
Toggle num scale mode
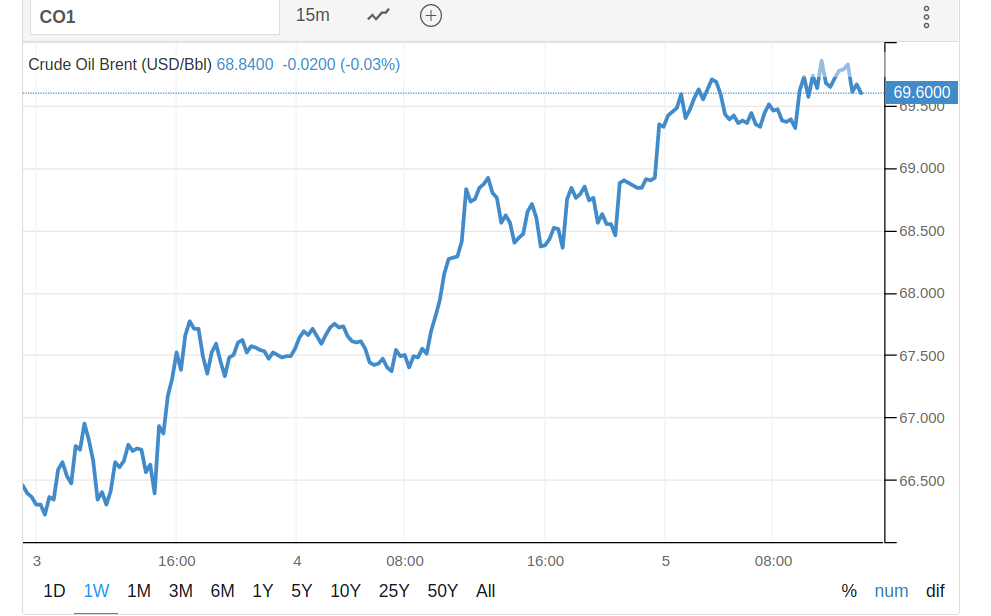891,591
